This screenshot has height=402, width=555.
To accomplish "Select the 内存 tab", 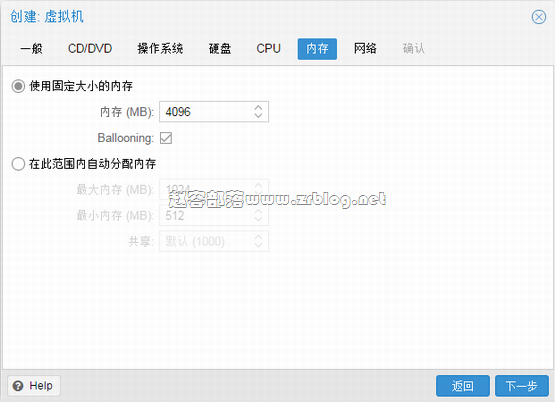I will pyautogui.click(x=317, y=48).
